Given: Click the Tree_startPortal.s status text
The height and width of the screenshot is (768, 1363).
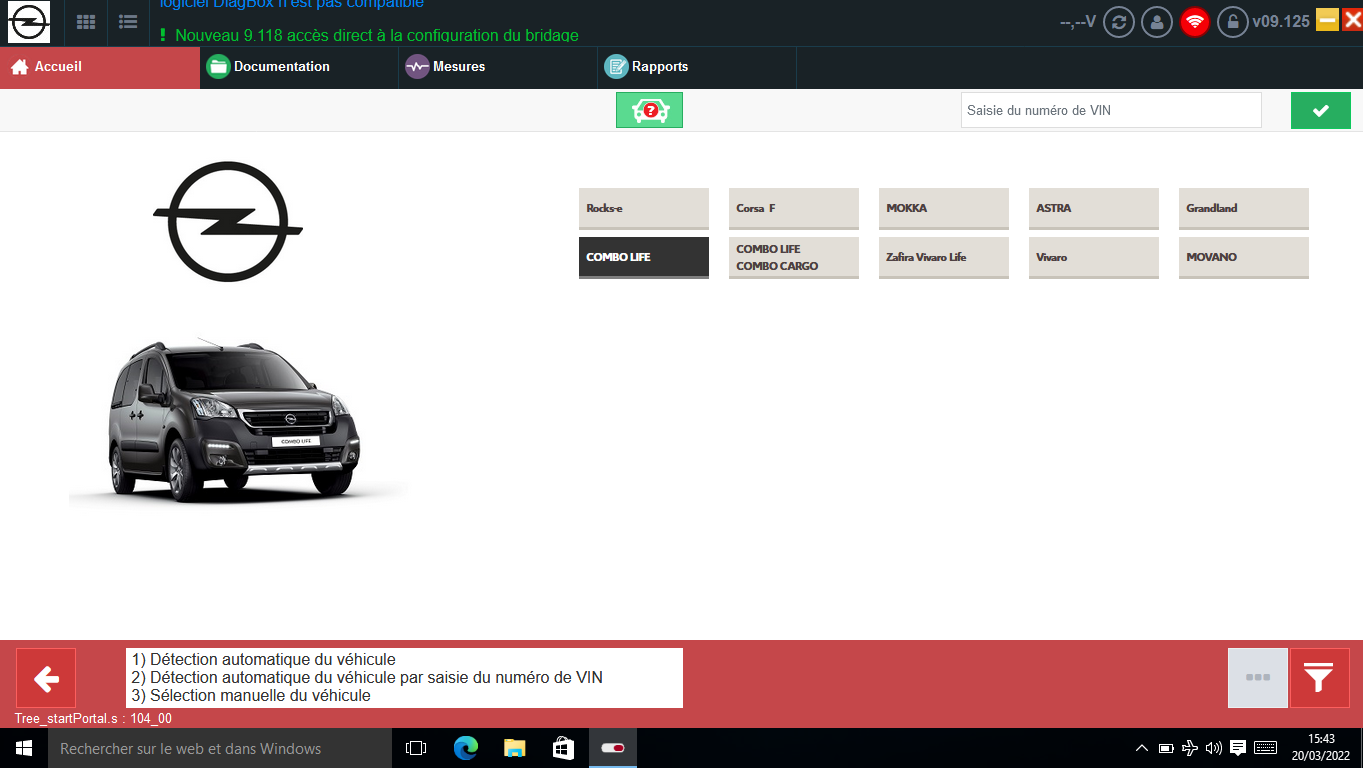Looking at the screenshot, I should tap(93, 719).
